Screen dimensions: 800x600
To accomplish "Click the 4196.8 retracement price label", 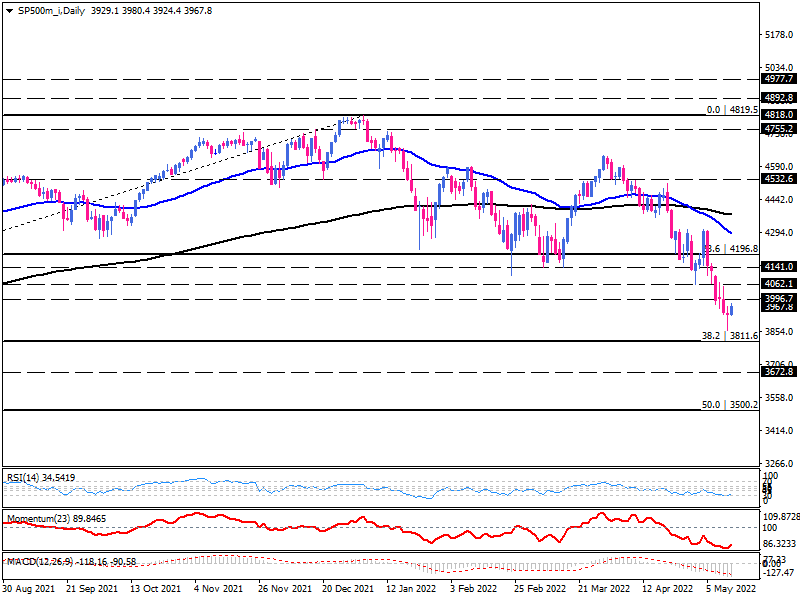I will tap(742, 250).
